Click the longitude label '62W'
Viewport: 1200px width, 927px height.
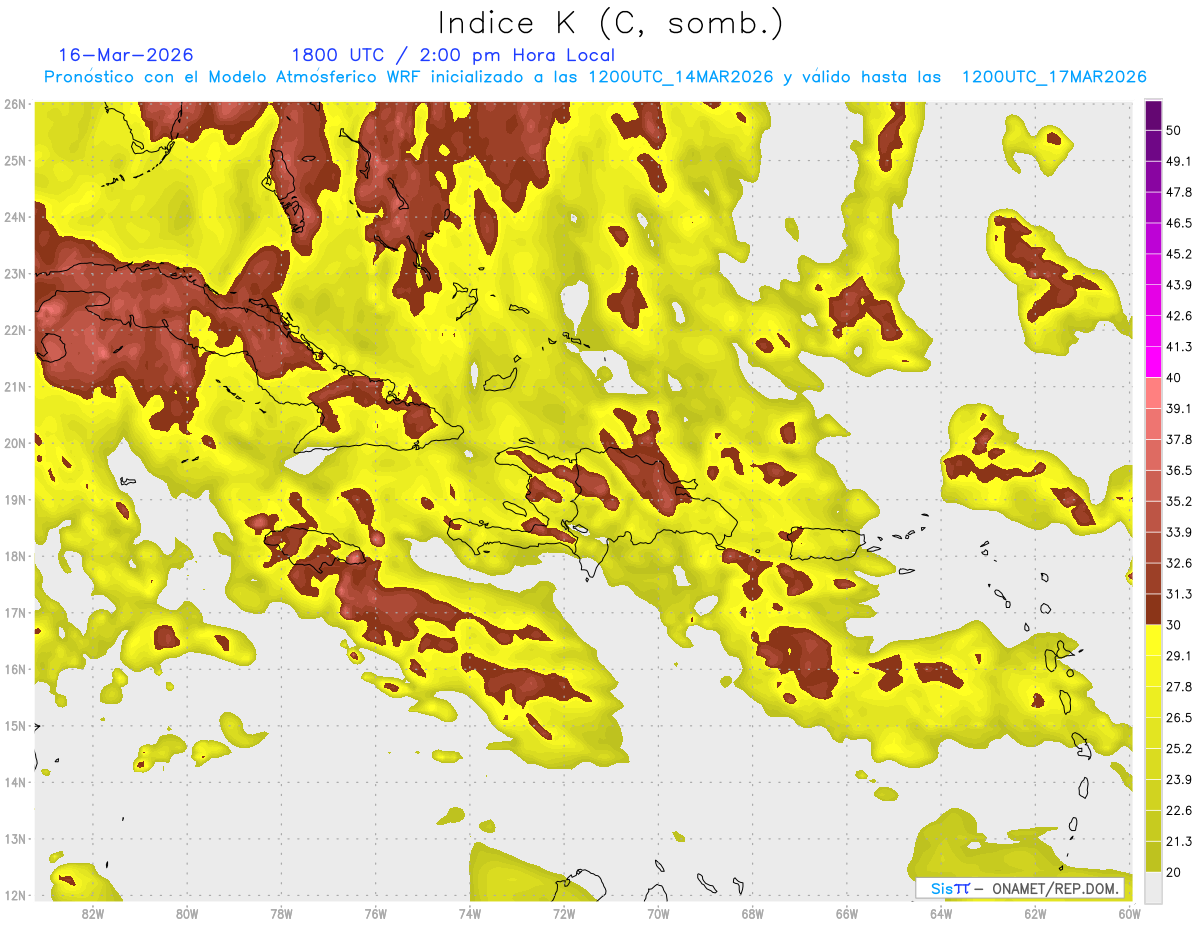point(1035,914)
